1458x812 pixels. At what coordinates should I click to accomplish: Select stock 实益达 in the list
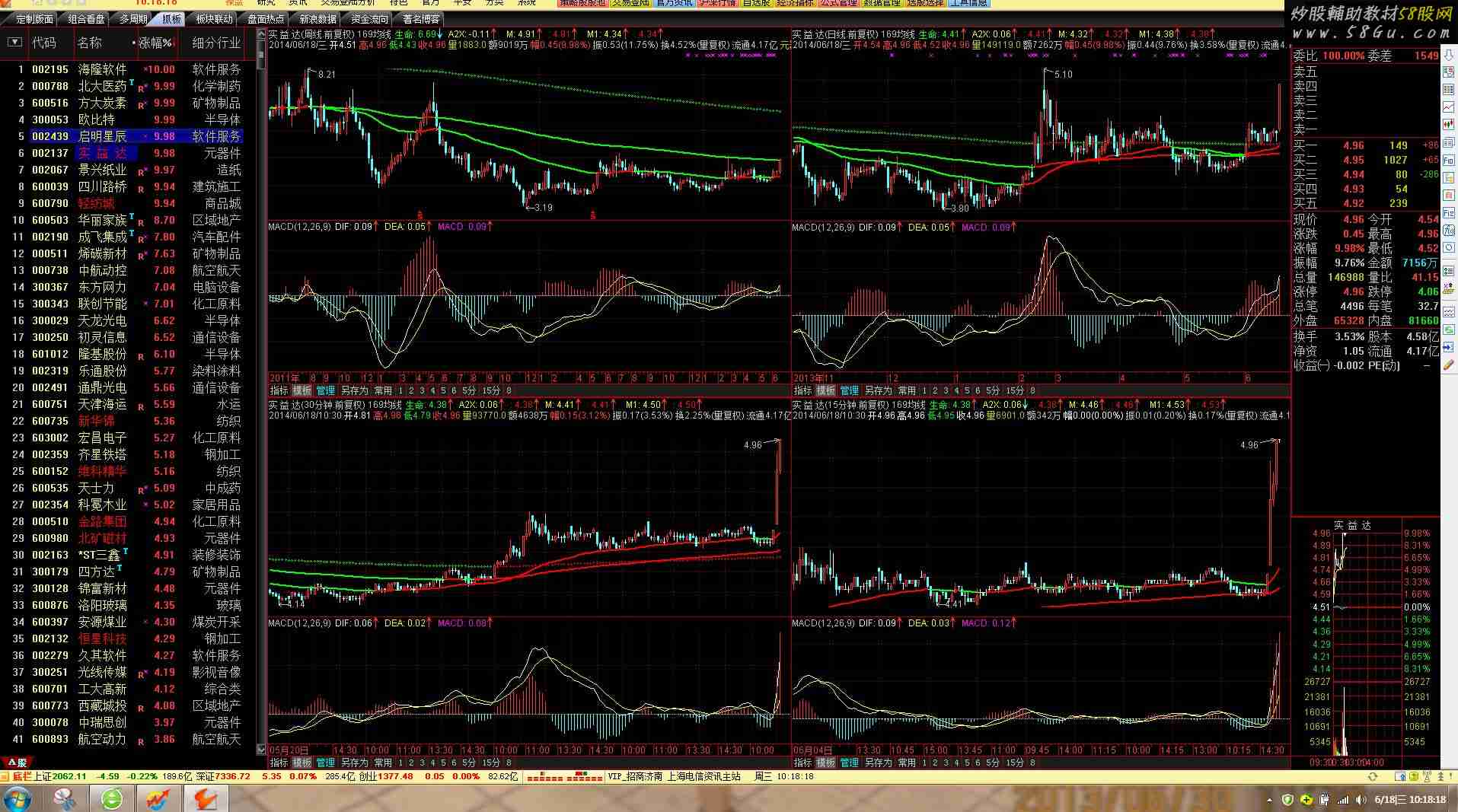tap(102, 153)
